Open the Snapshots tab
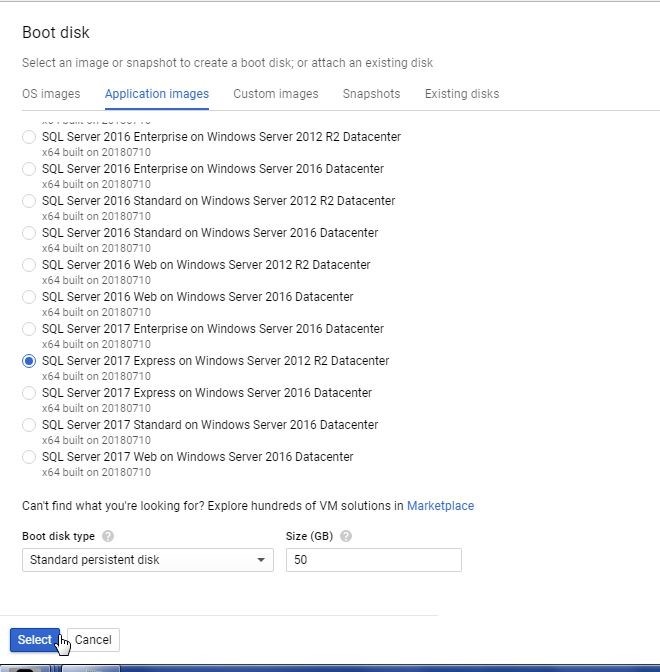 coord(371,94)
